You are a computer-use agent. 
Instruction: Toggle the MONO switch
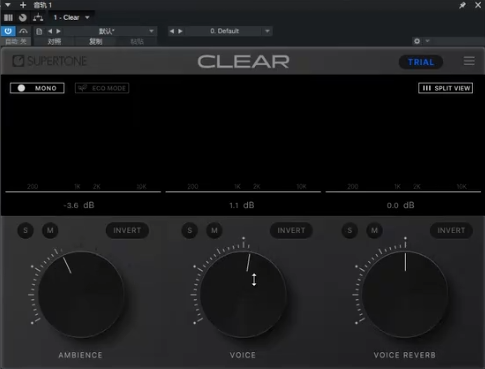click(37, 88)
